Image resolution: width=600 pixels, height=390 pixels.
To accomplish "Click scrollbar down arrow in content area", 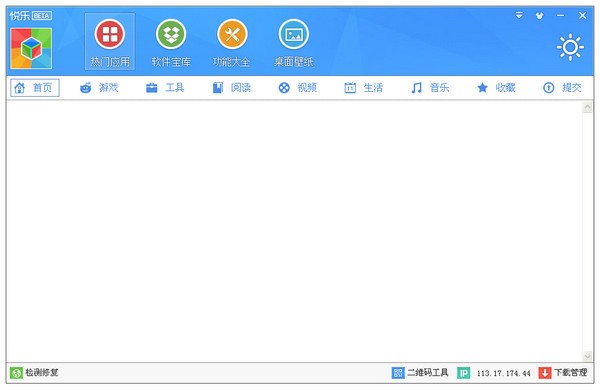I will pos(588,356).
